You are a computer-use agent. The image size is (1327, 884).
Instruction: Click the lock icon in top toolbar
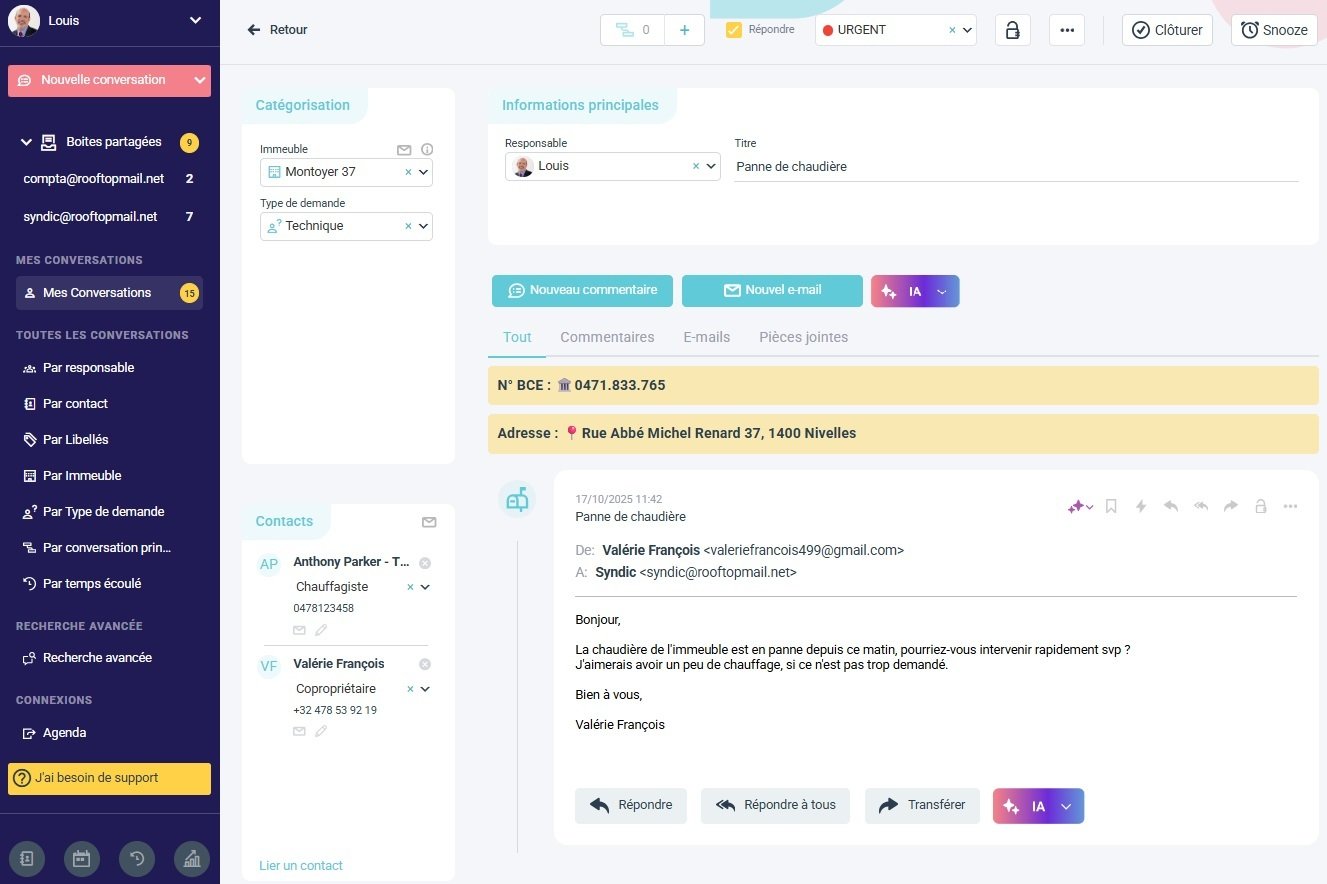1013,30
